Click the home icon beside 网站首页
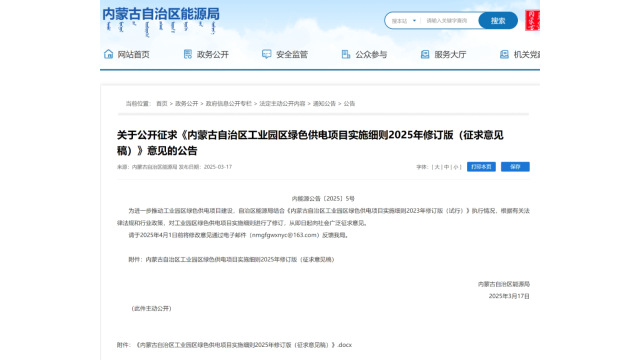This screenshot has width=640, height=360. click(x=108, y=54)
